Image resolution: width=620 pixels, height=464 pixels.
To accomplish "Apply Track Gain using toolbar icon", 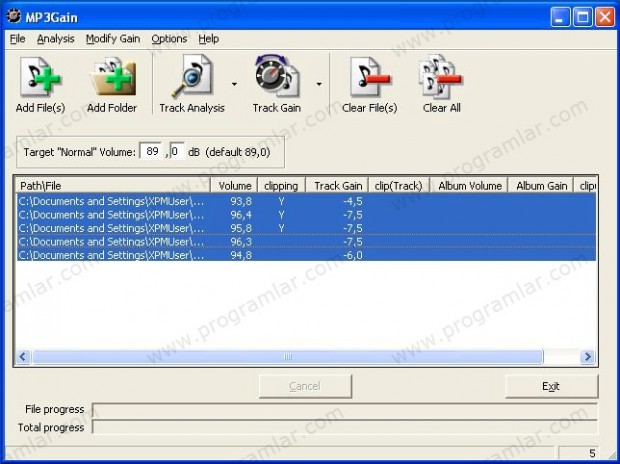I will point(276,76).
